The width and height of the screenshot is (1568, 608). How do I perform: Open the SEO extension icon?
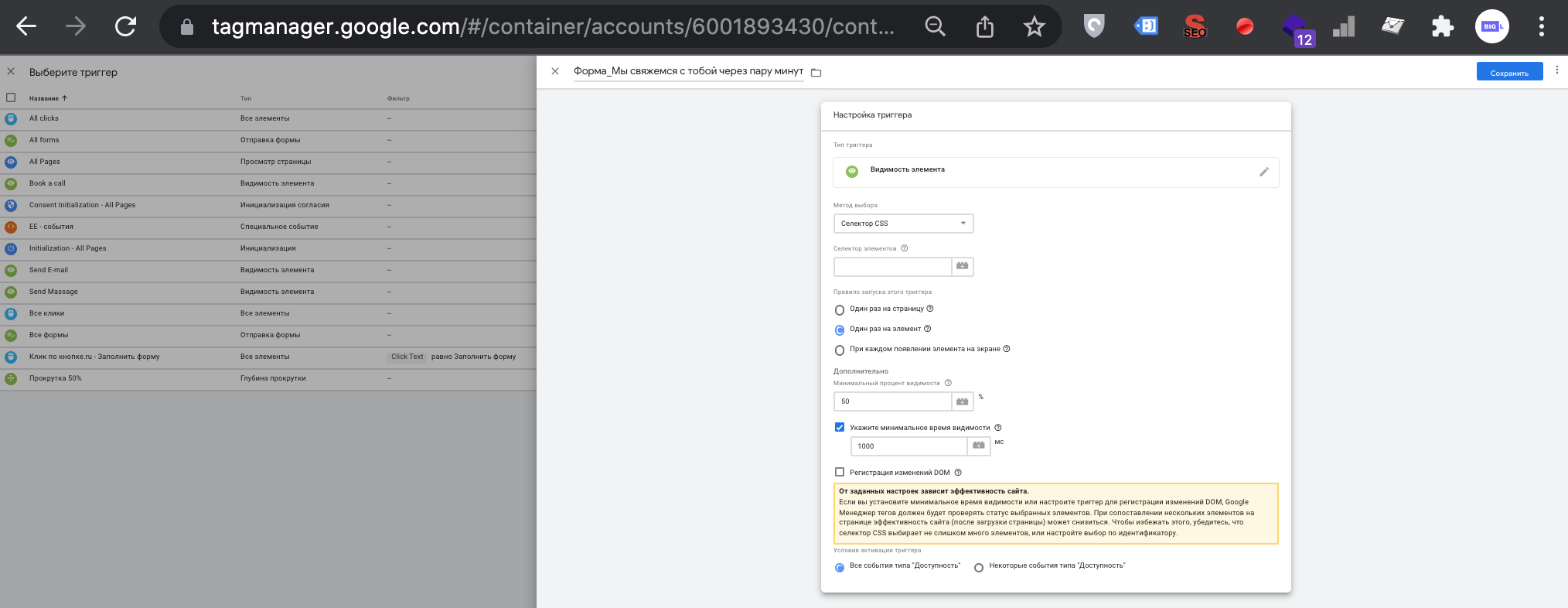click(1195, 27)
